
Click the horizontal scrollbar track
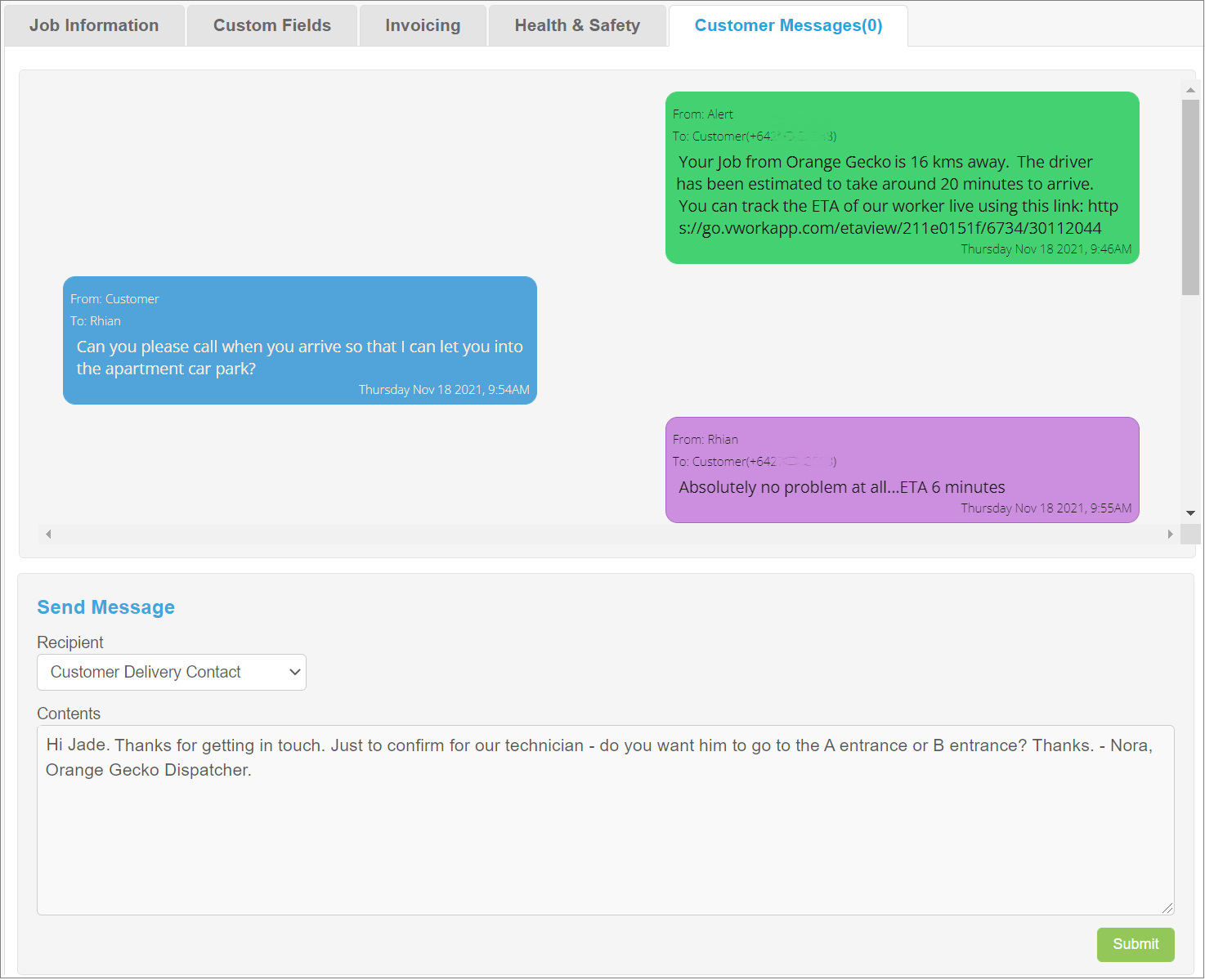point(609,534)
